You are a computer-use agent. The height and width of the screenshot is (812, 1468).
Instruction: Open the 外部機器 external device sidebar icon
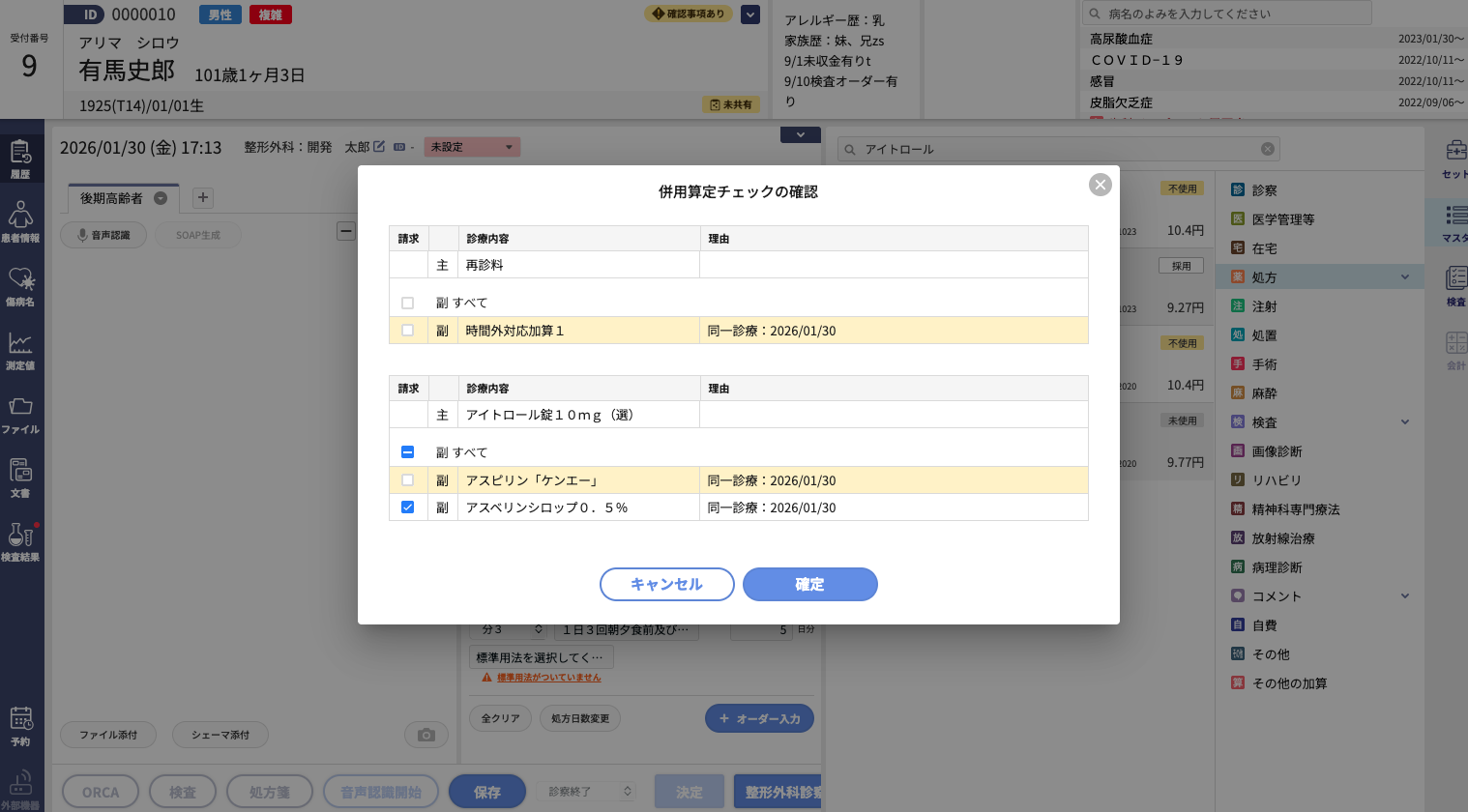pyautogui.click(x=20, y=790)
